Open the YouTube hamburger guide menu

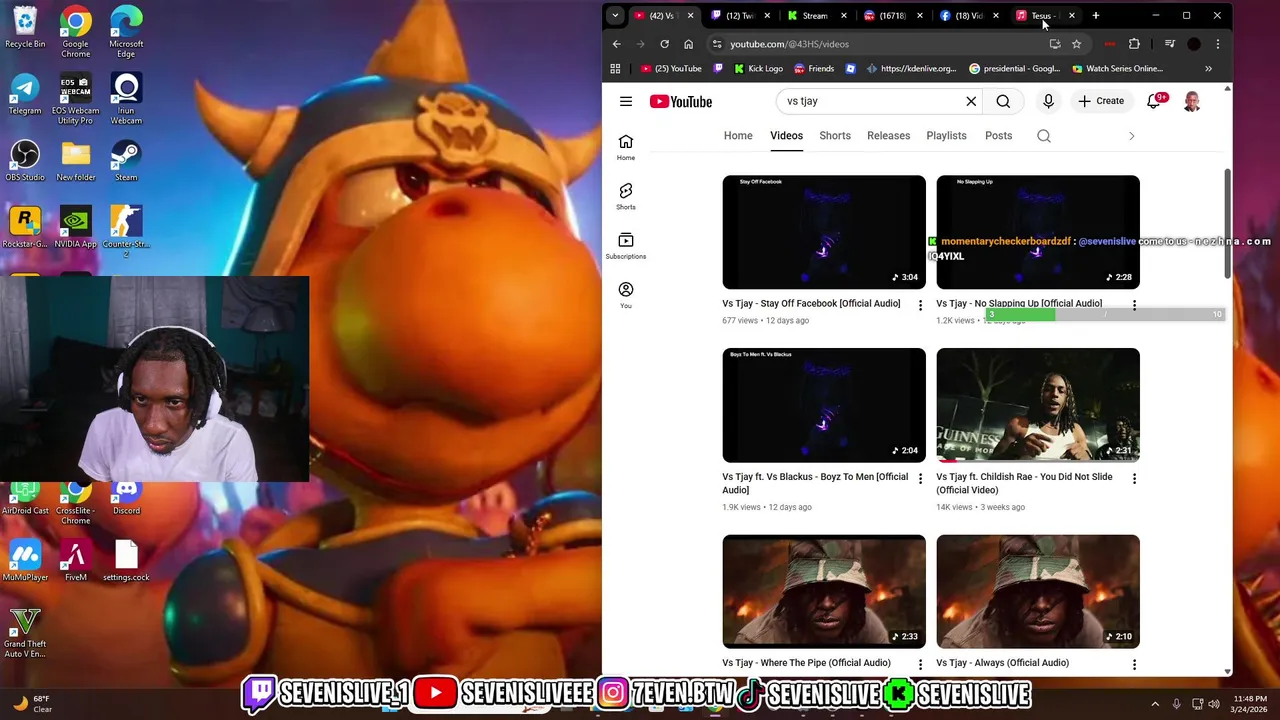click(626, 101)
